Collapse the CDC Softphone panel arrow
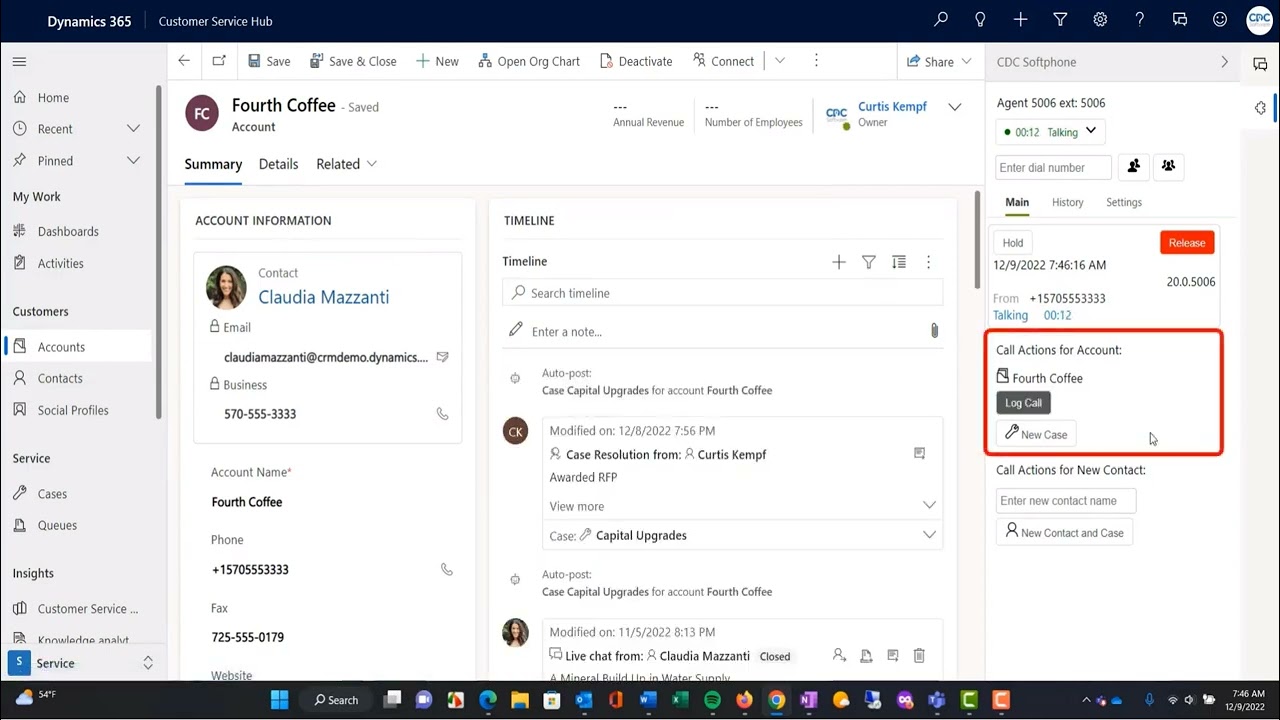This screenshot has height=720, width=1280. (x=1224, y=62)
